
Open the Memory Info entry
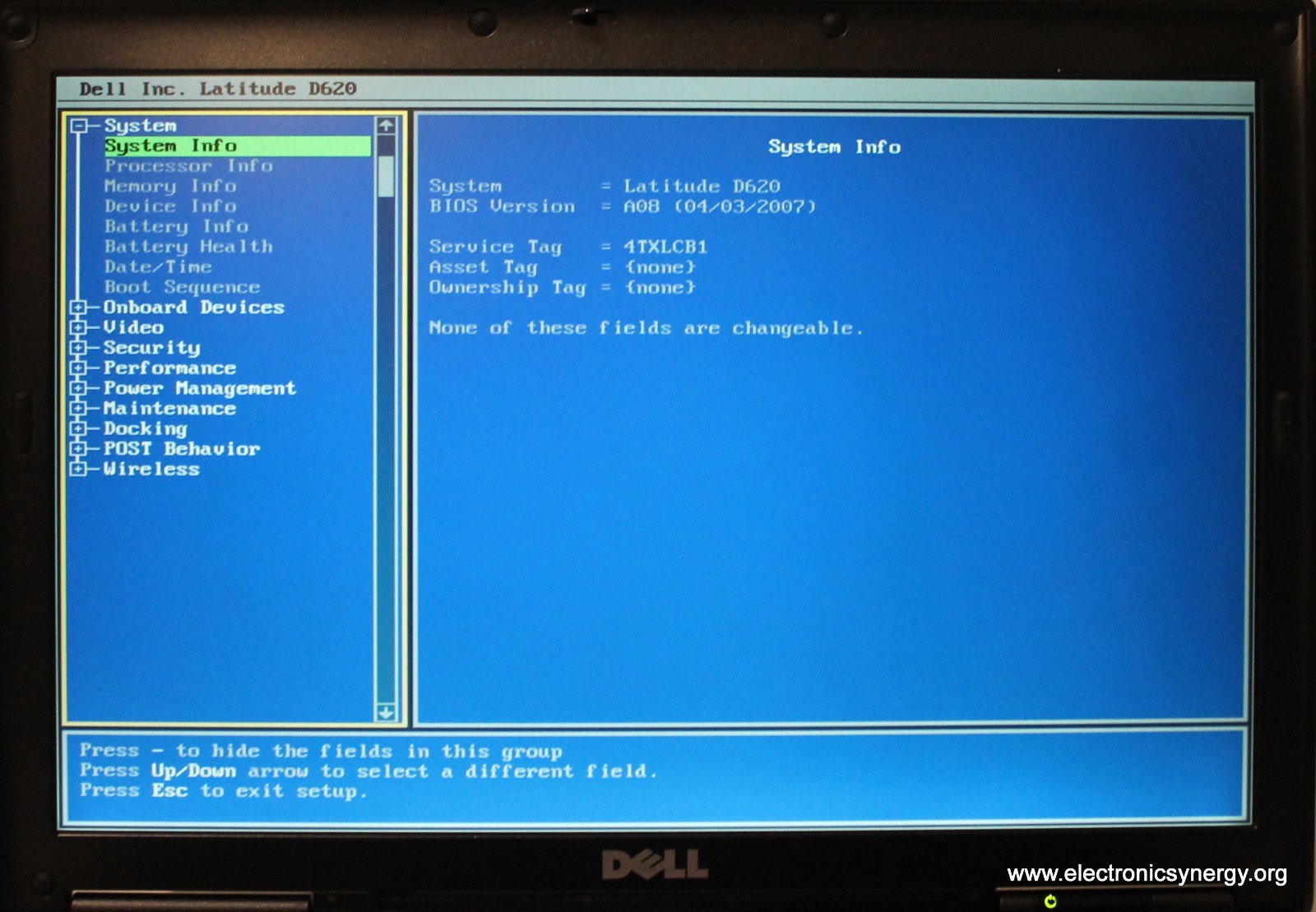170,187
